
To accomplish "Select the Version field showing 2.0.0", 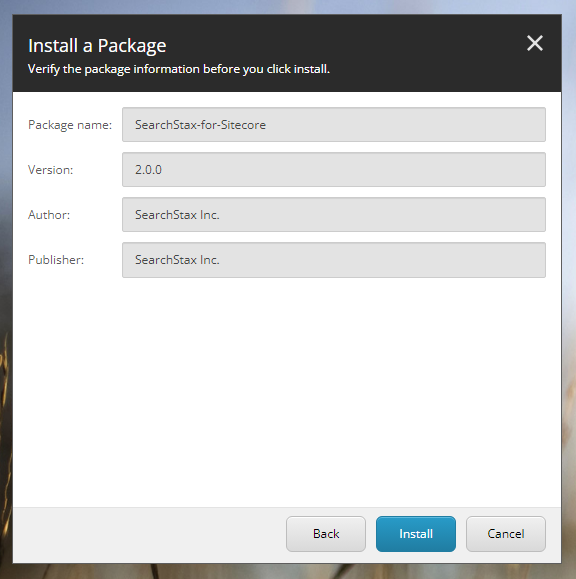I will 334,169.
